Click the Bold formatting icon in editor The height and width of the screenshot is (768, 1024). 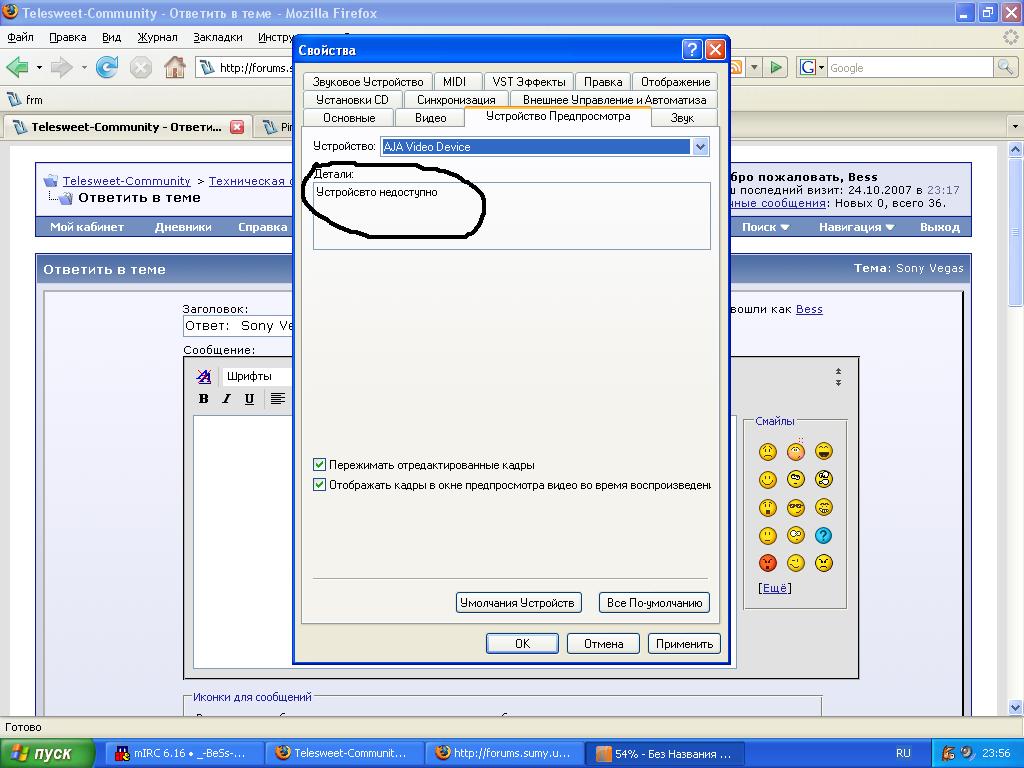204,398
